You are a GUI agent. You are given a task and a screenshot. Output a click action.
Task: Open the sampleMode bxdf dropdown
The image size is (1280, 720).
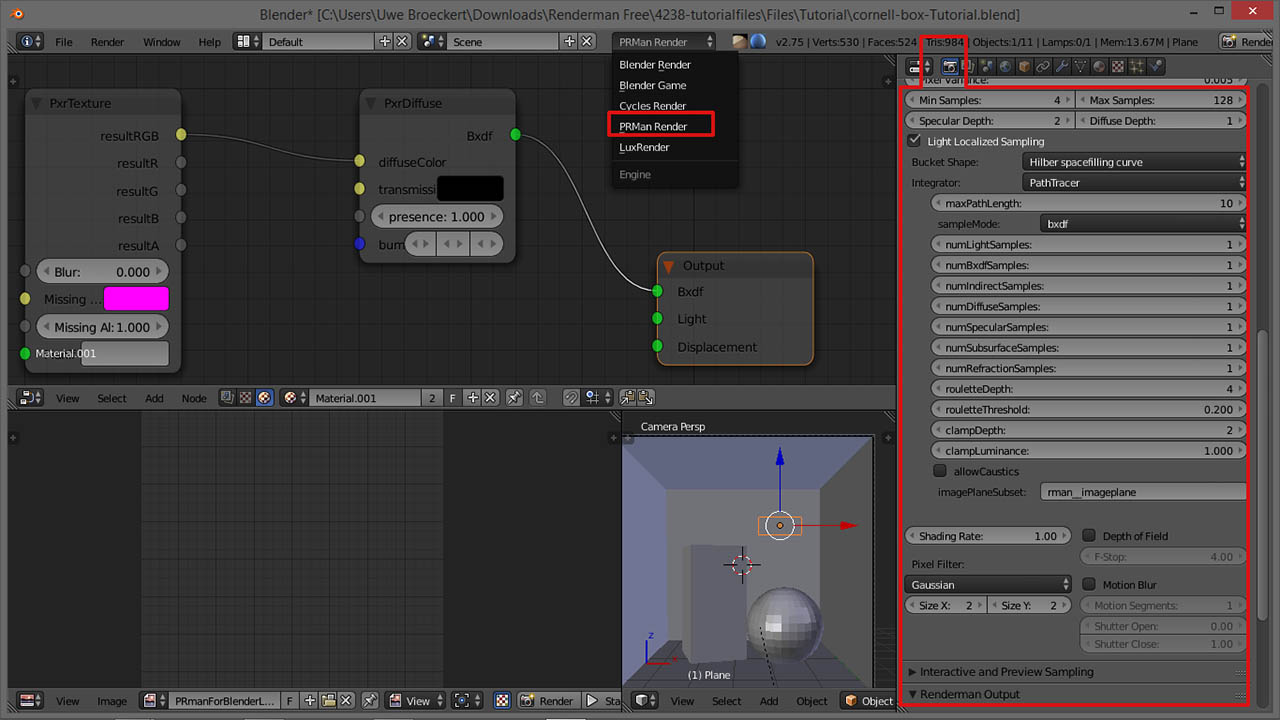[x=1143, y=224]
